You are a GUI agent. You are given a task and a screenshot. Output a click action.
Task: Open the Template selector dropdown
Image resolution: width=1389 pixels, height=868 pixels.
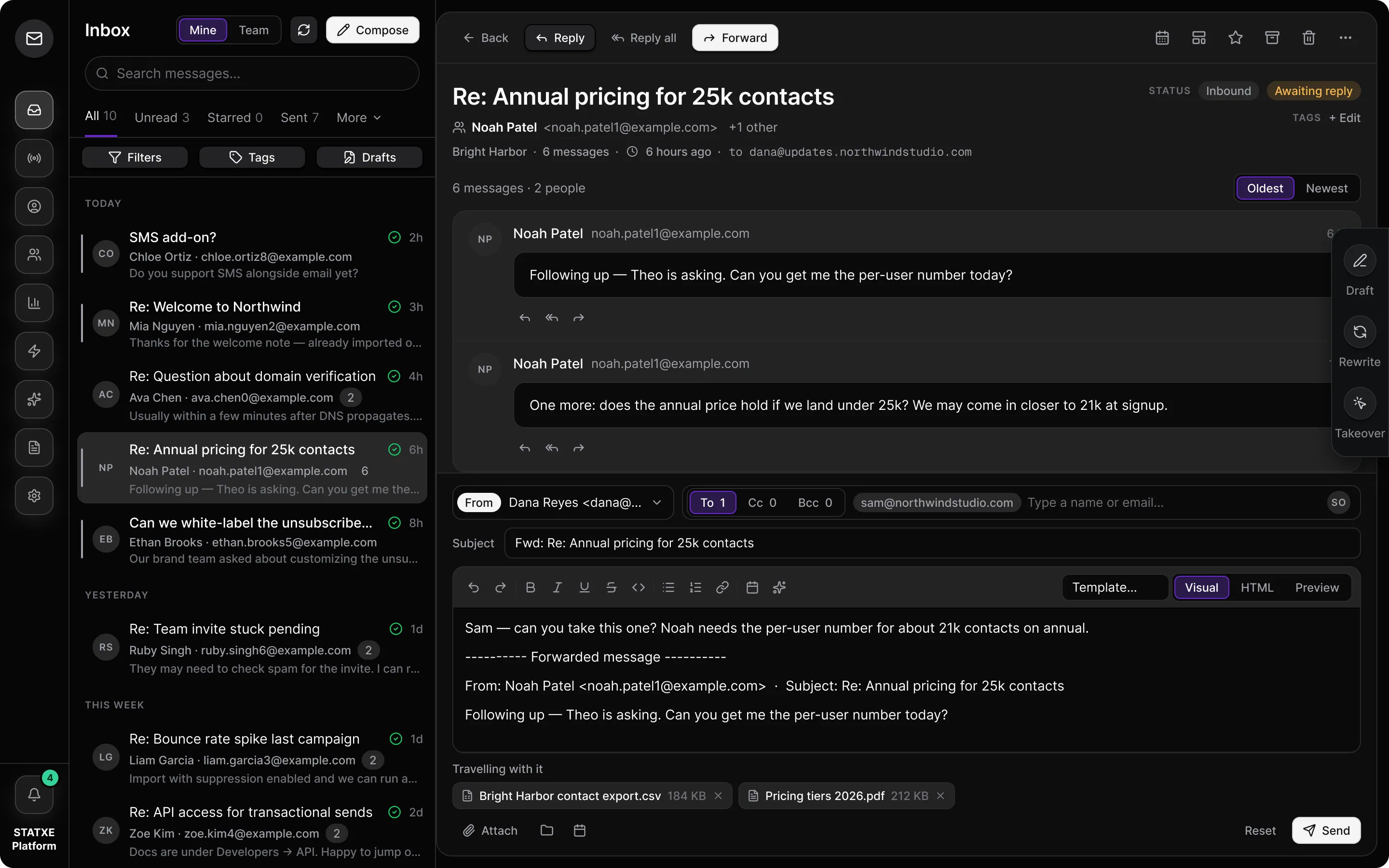(x=1115, y=587)
